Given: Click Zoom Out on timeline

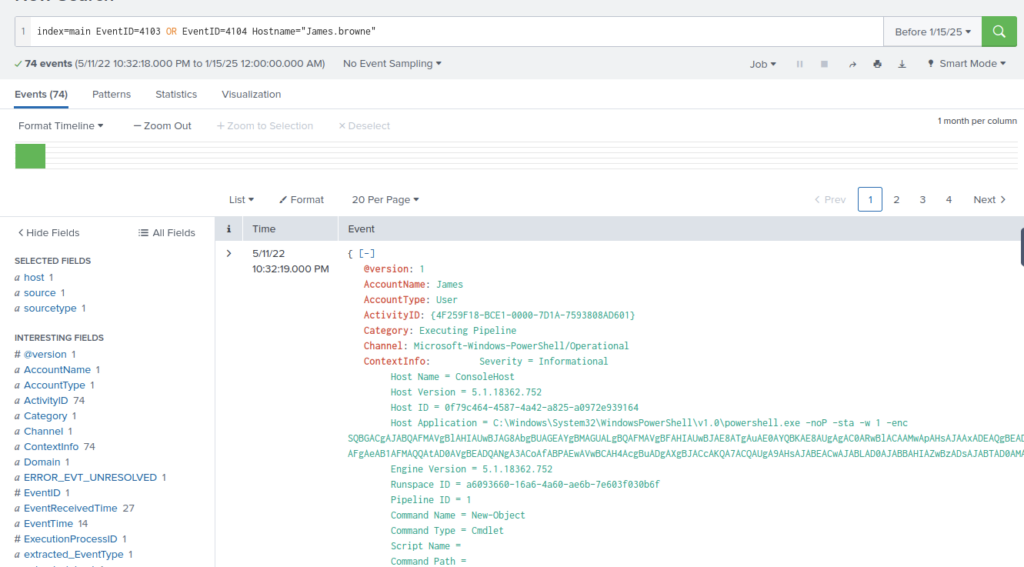Looking at the screenshot, I should [163, 125].
